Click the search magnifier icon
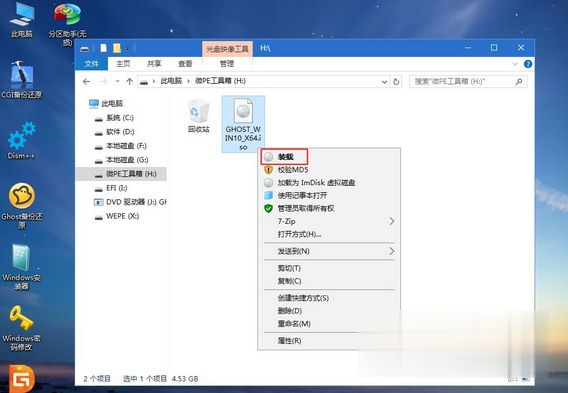This screenshot has width=568, height=393. pyautogui.click(x=519, y=81)
